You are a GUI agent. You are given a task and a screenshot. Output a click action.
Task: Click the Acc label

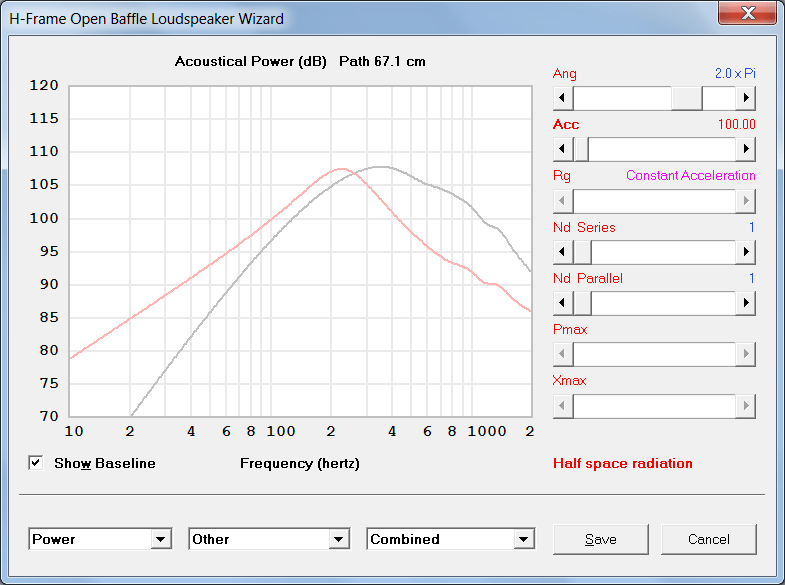pos(566,124)
